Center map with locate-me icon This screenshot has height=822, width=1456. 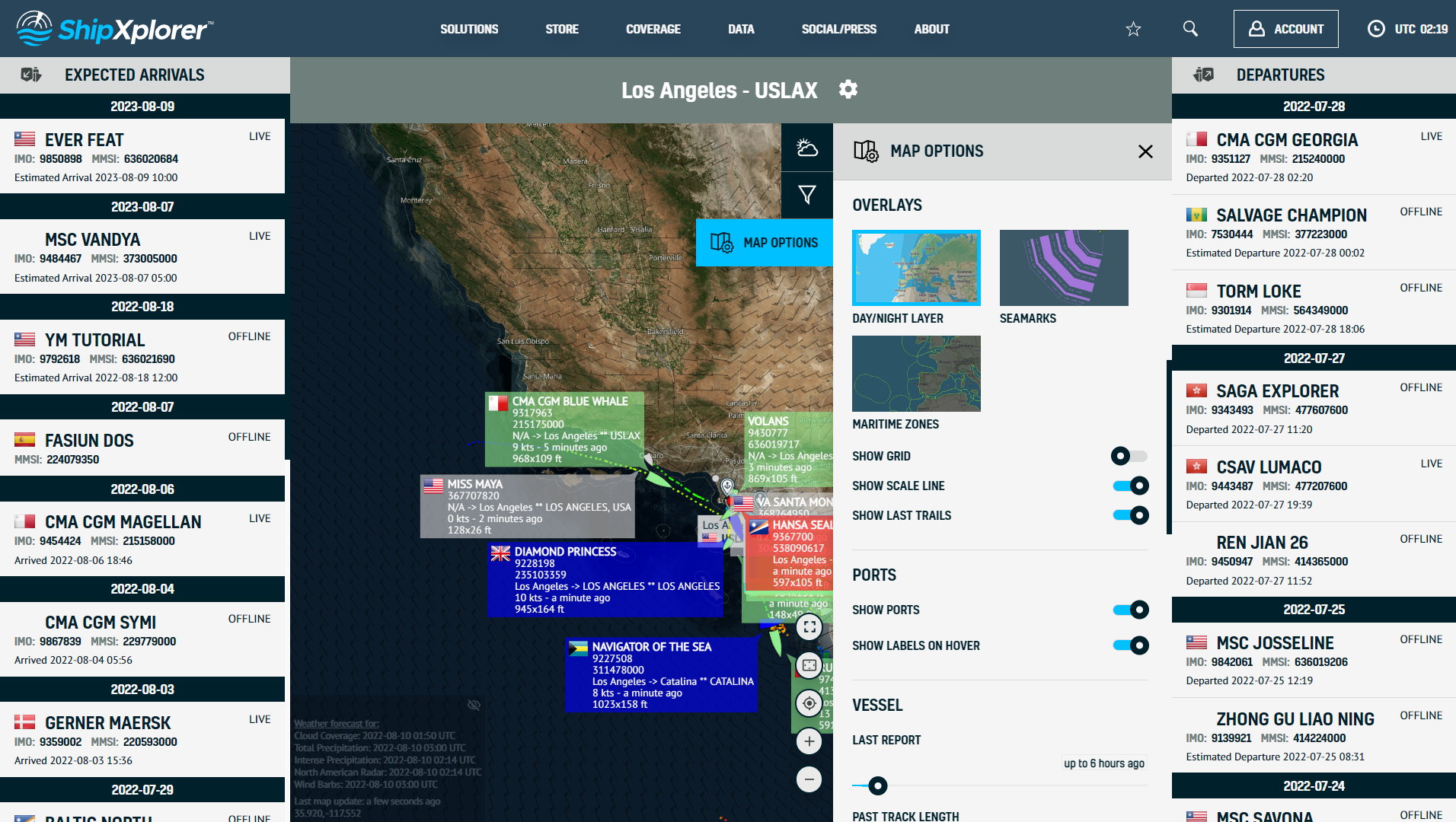point(809,703)
